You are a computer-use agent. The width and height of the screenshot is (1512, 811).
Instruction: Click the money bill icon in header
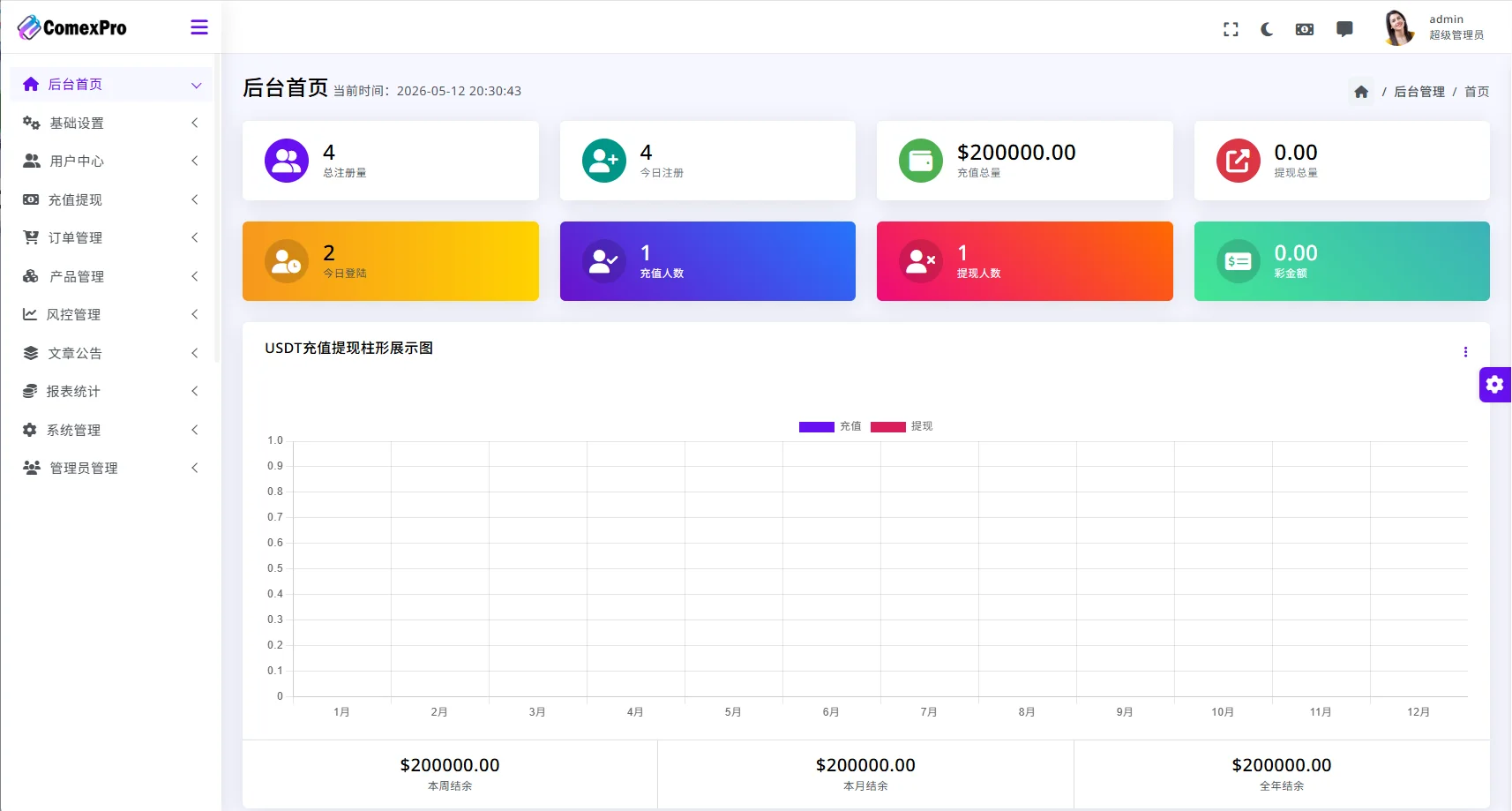tap(1305, 29)
